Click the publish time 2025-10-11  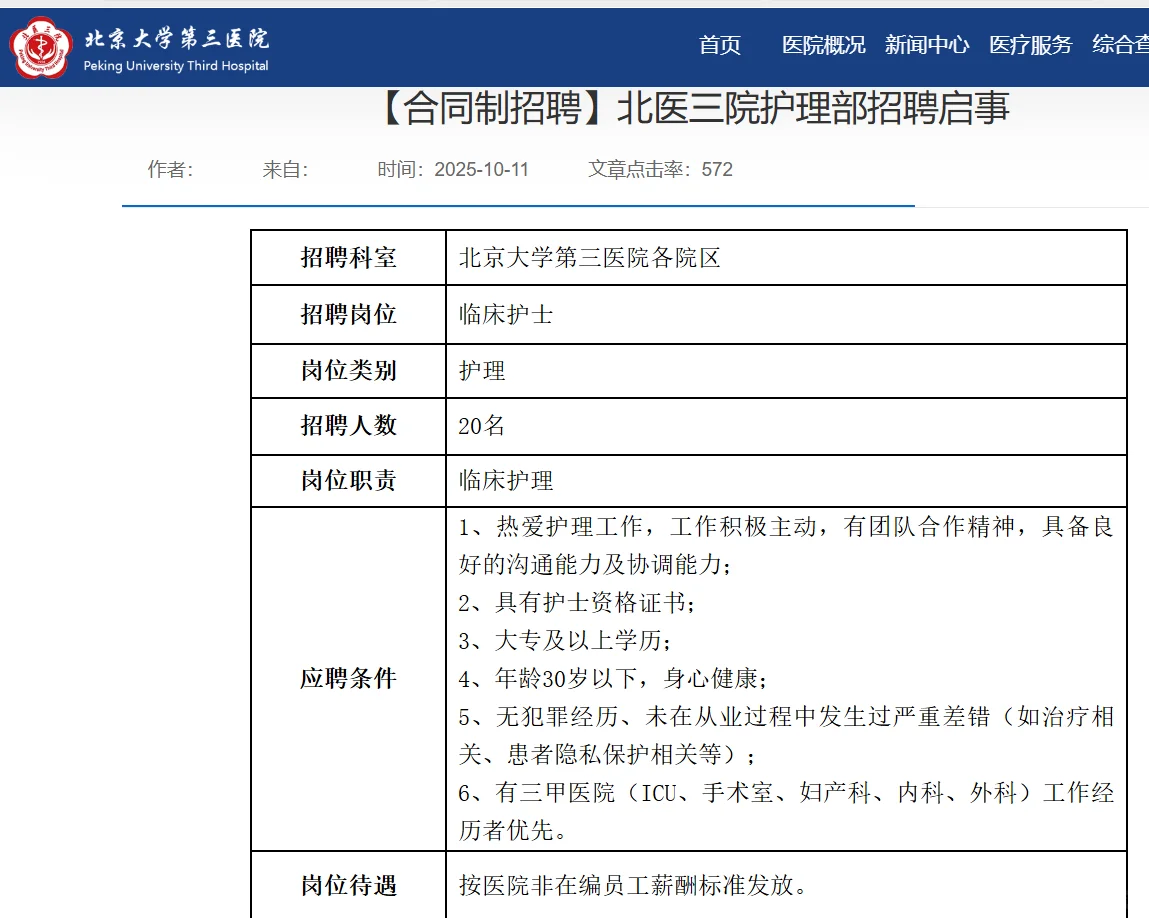point(481,169)
